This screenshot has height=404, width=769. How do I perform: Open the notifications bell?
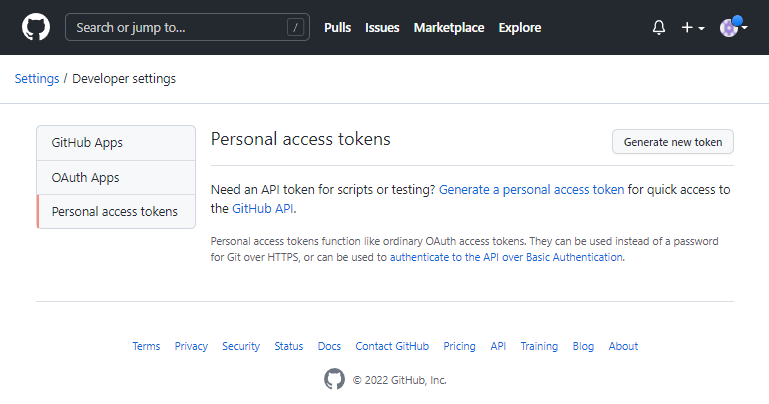(659, 27)
